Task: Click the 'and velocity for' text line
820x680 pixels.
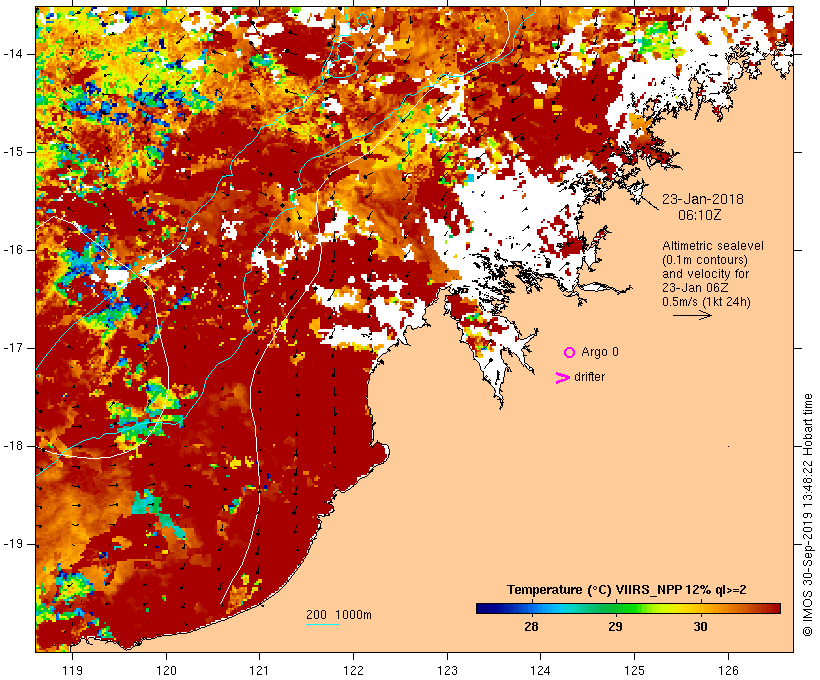Action: click(705, 274)
